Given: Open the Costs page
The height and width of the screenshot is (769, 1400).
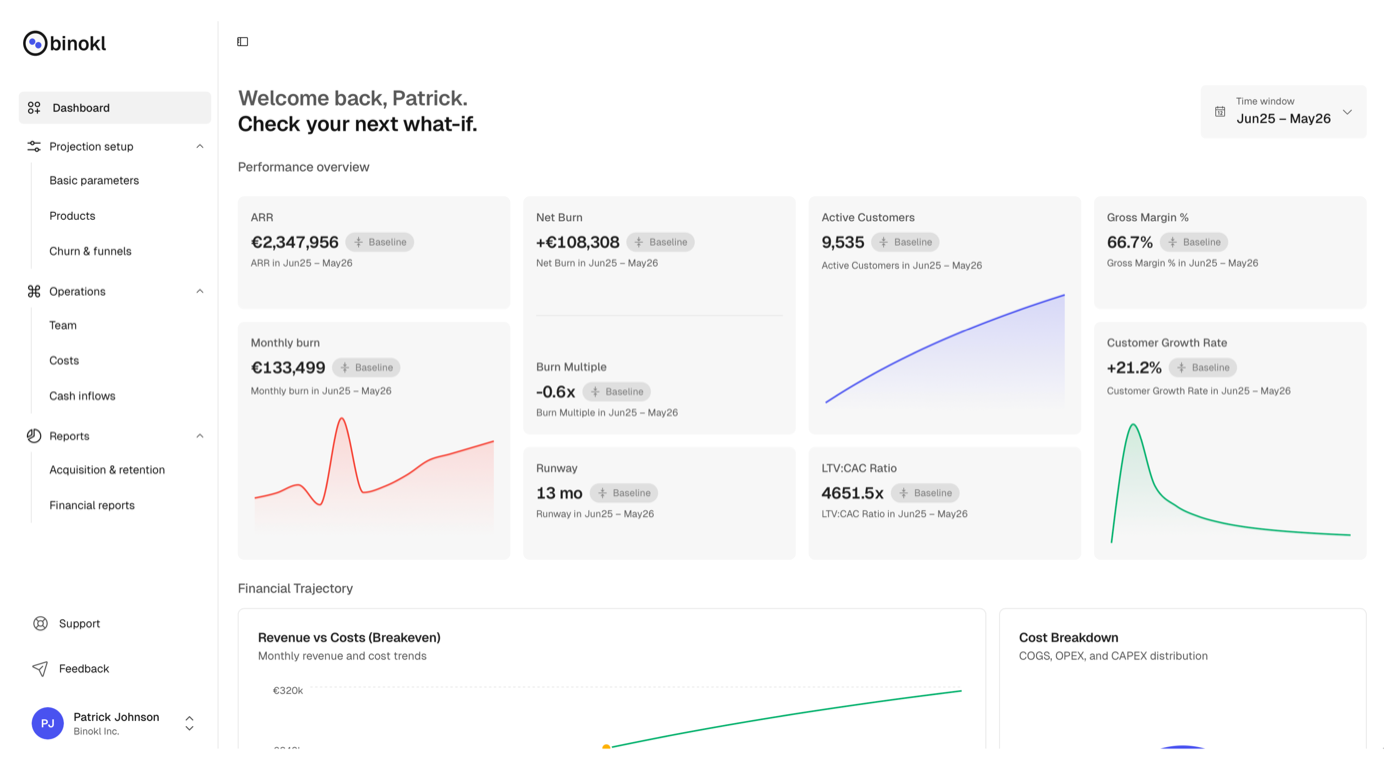Looking at the screenshot, I should (x=63, y=360).
